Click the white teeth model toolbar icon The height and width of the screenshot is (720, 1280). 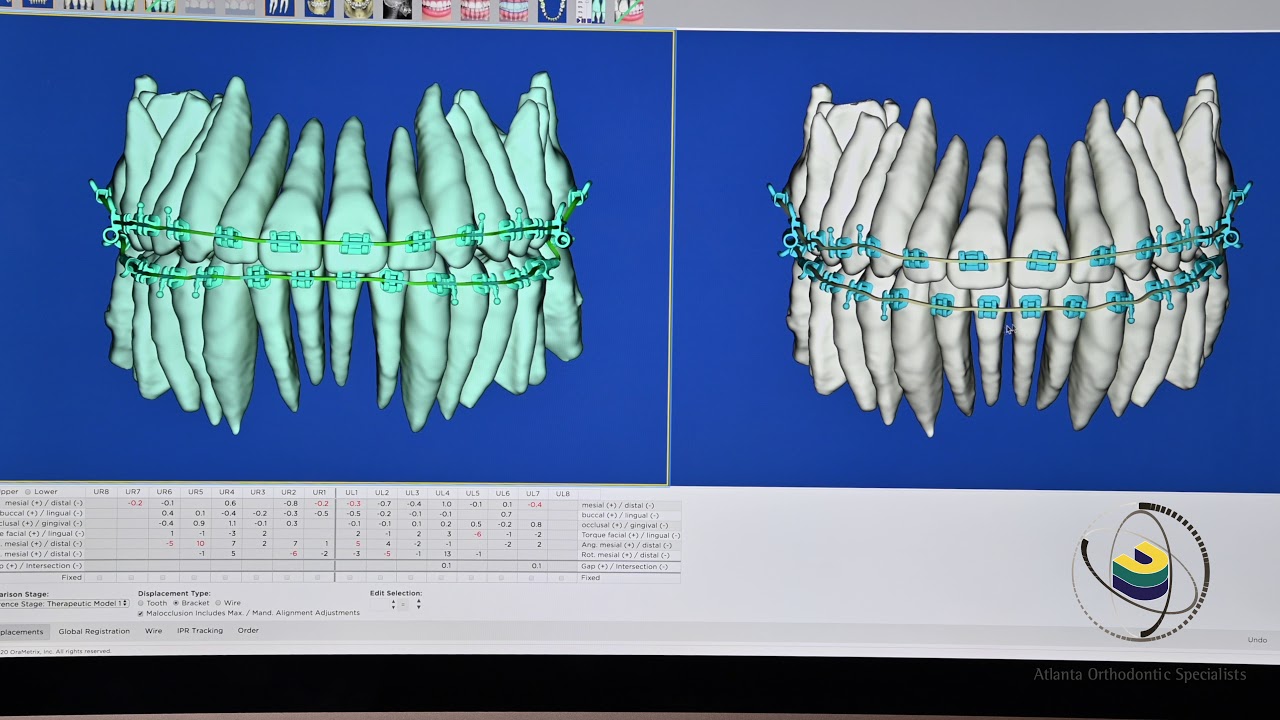pos(78,6)
